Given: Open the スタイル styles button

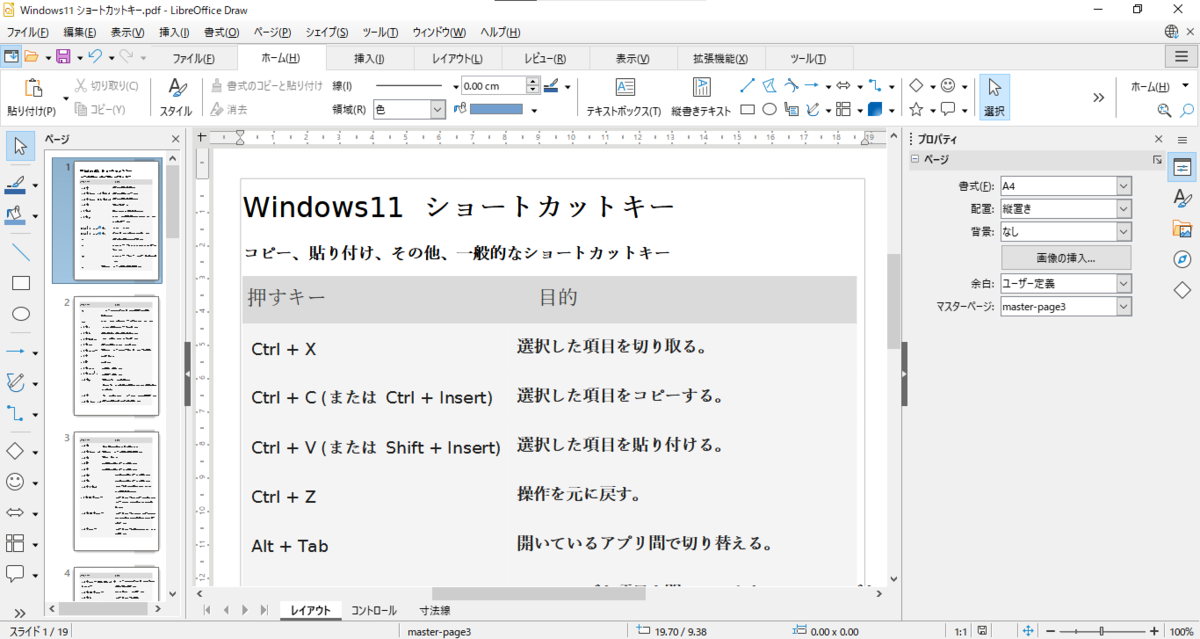Looking at the screenshot, I should (x=176, y=98).
